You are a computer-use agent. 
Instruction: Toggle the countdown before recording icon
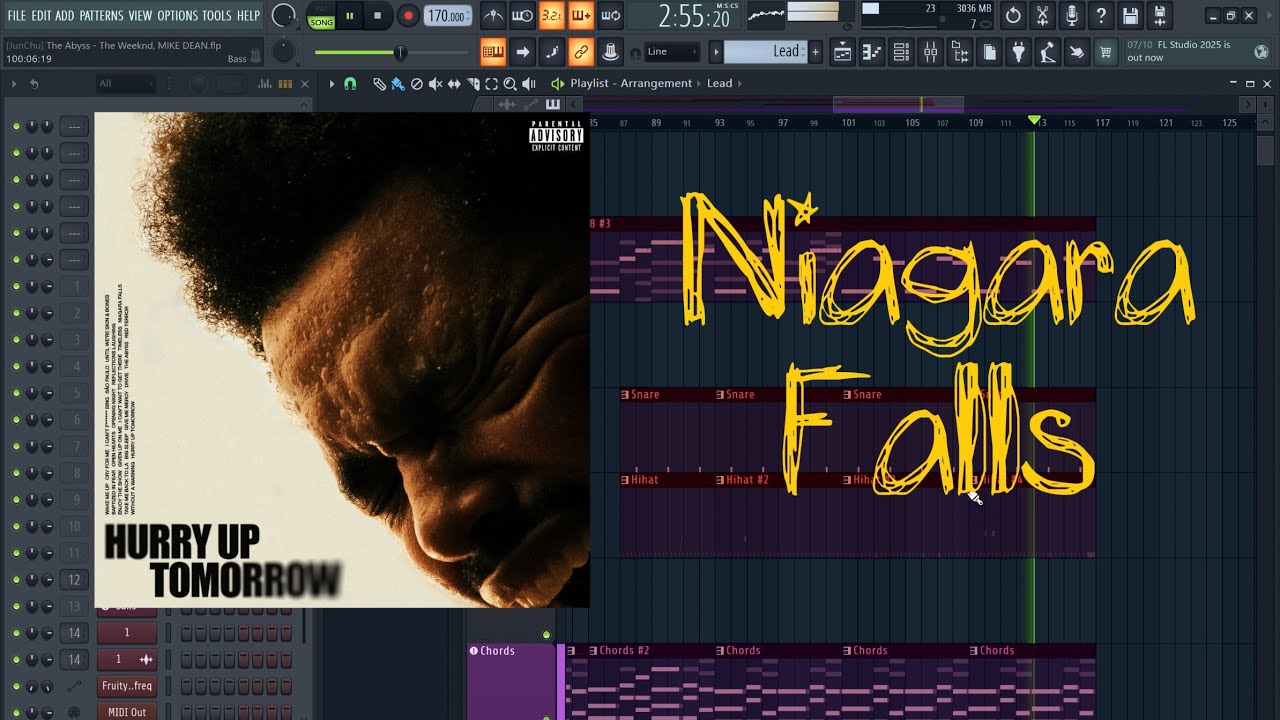point(551,16)
